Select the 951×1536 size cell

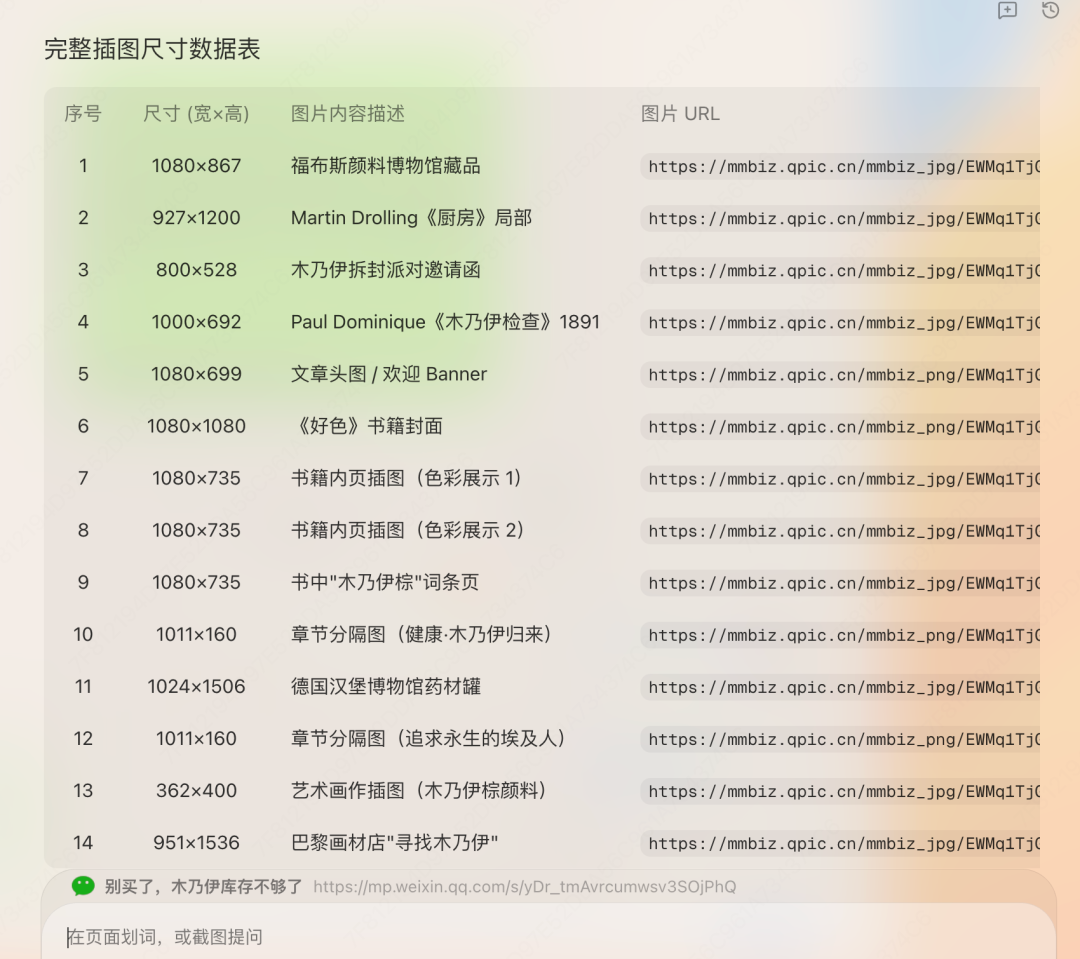coord(196,843)
